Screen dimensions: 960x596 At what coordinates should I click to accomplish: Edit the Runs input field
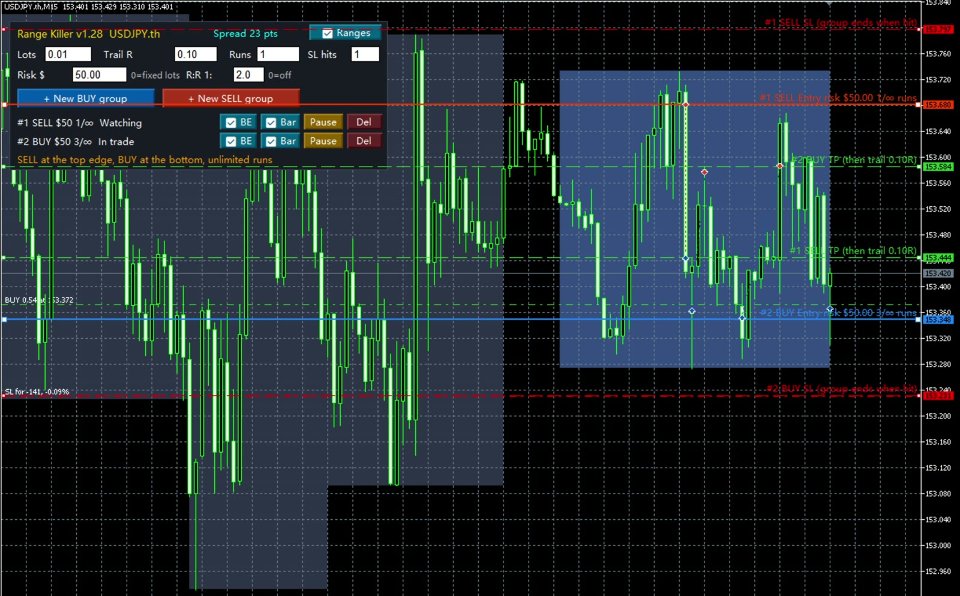pyautogui.click(x=278, y=55)
